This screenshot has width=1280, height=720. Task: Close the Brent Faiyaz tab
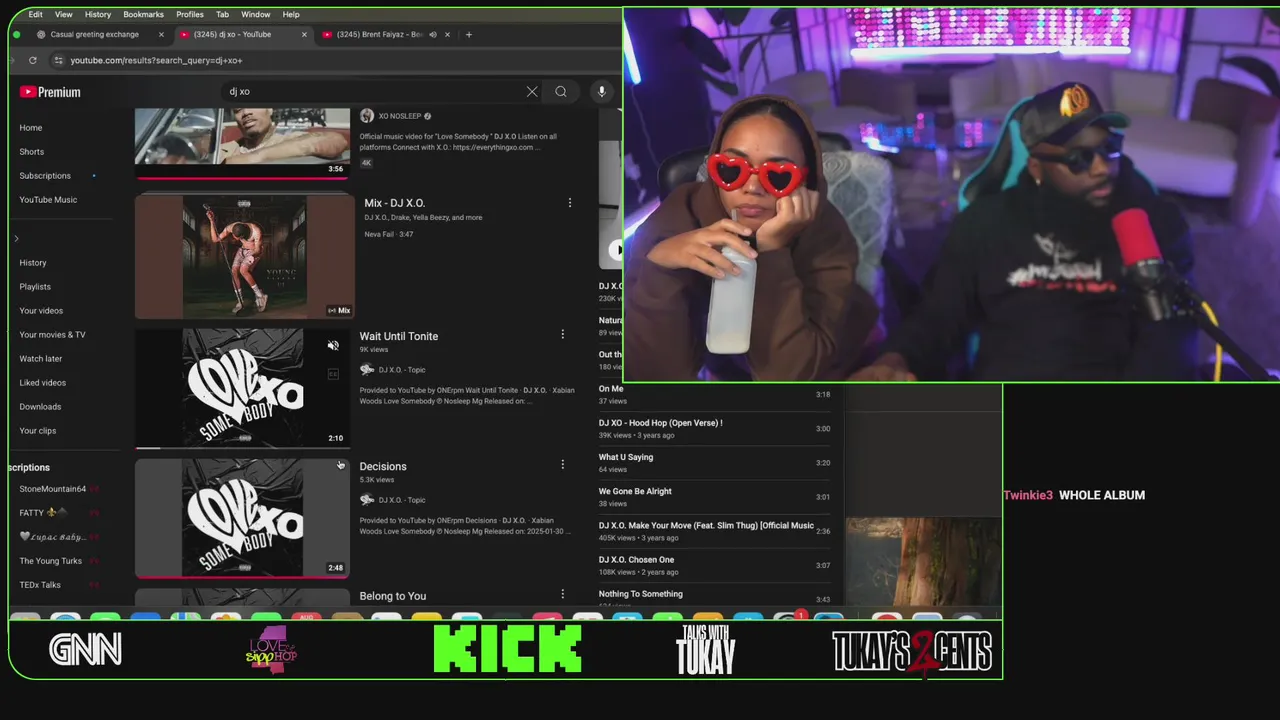[447, 34]
